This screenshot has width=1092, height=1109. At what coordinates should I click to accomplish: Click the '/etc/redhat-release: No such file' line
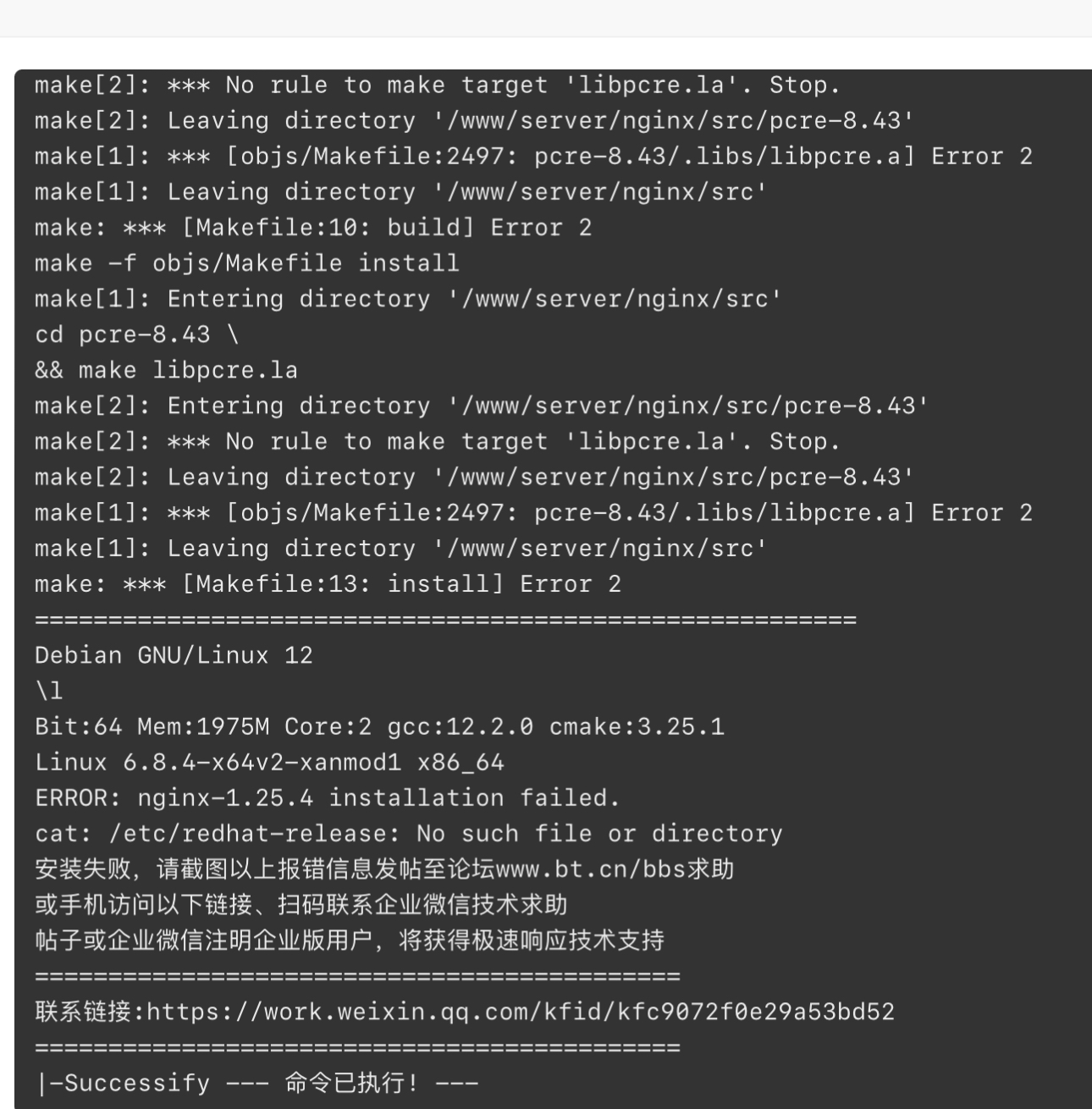[x=409, y=834]
